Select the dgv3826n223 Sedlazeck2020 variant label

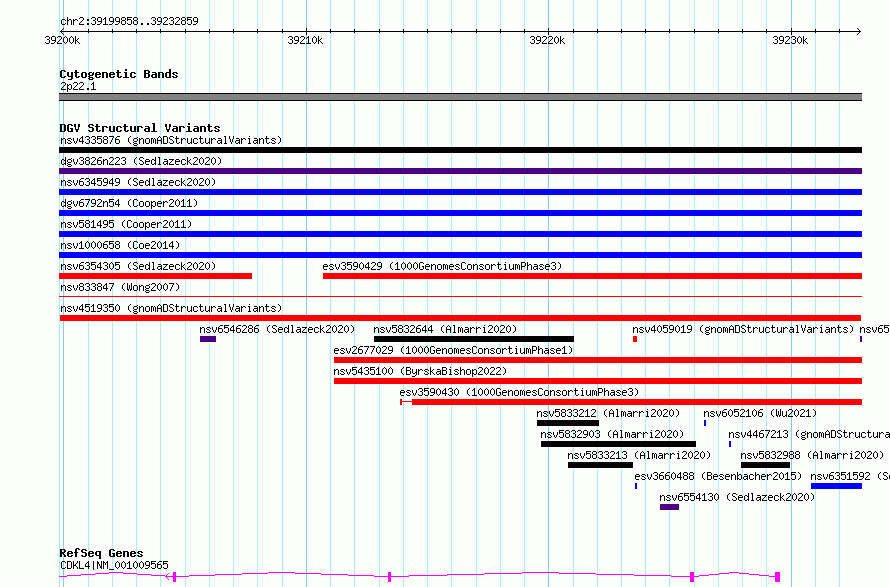pos(141,161)
